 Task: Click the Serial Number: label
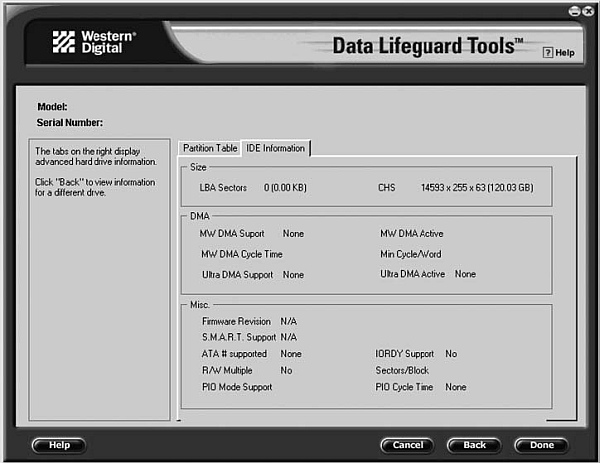pyautogui.click(x=70, y=123)
